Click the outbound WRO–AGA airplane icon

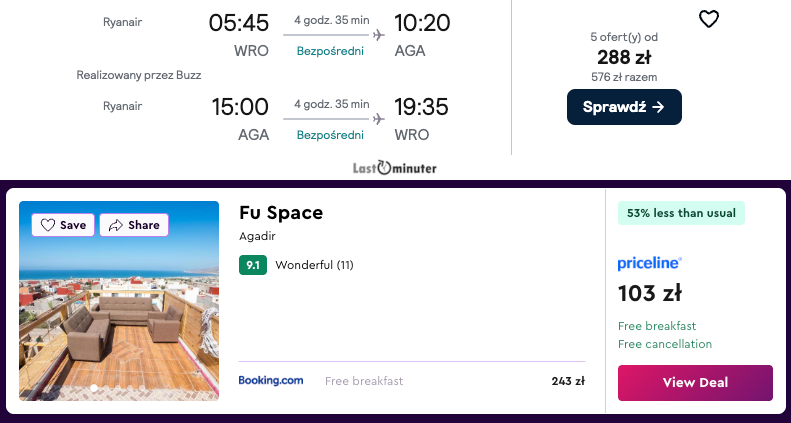[378, 35]
